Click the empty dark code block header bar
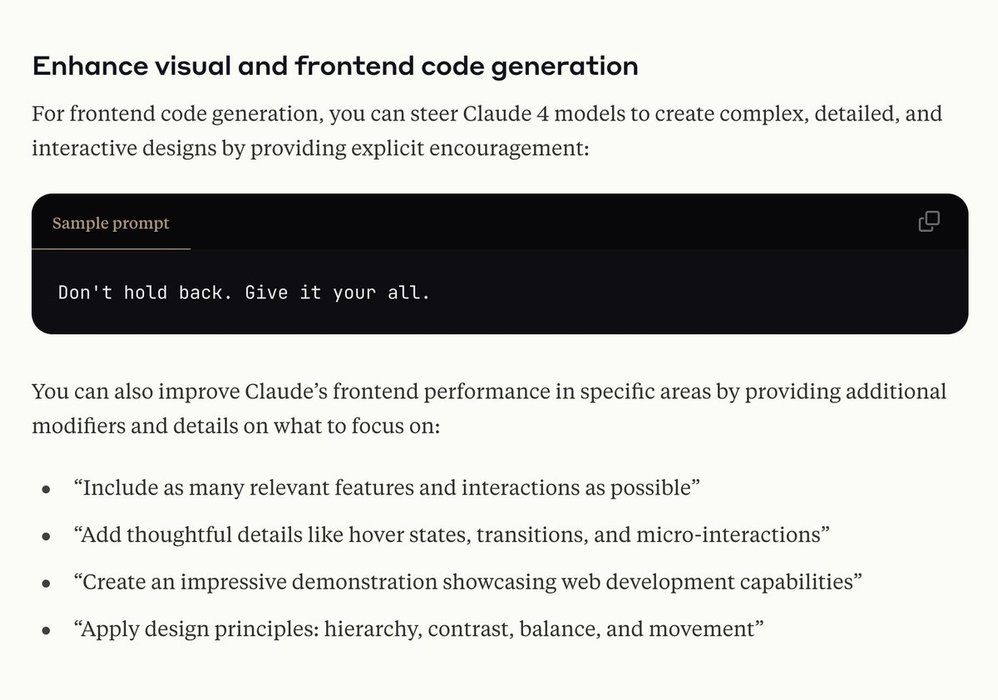 tap(550, 222)
